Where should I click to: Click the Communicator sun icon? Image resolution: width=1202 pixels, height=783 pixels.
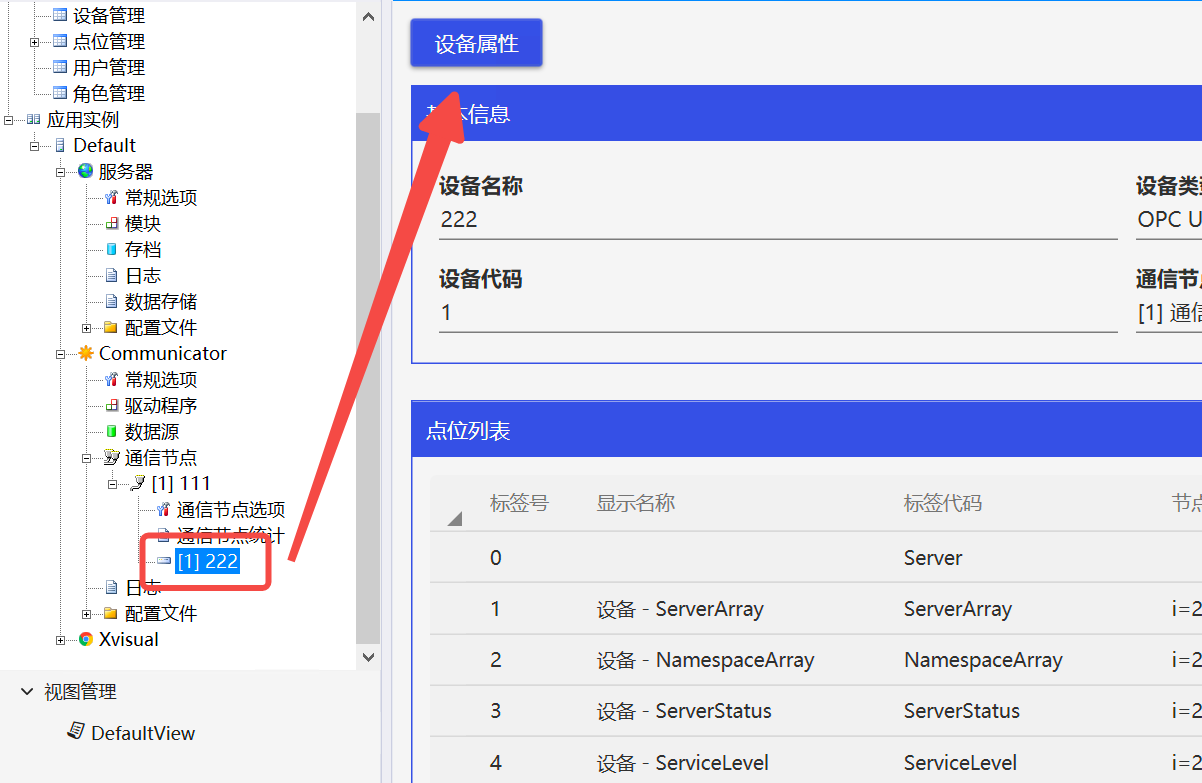[x=86, y=353]
